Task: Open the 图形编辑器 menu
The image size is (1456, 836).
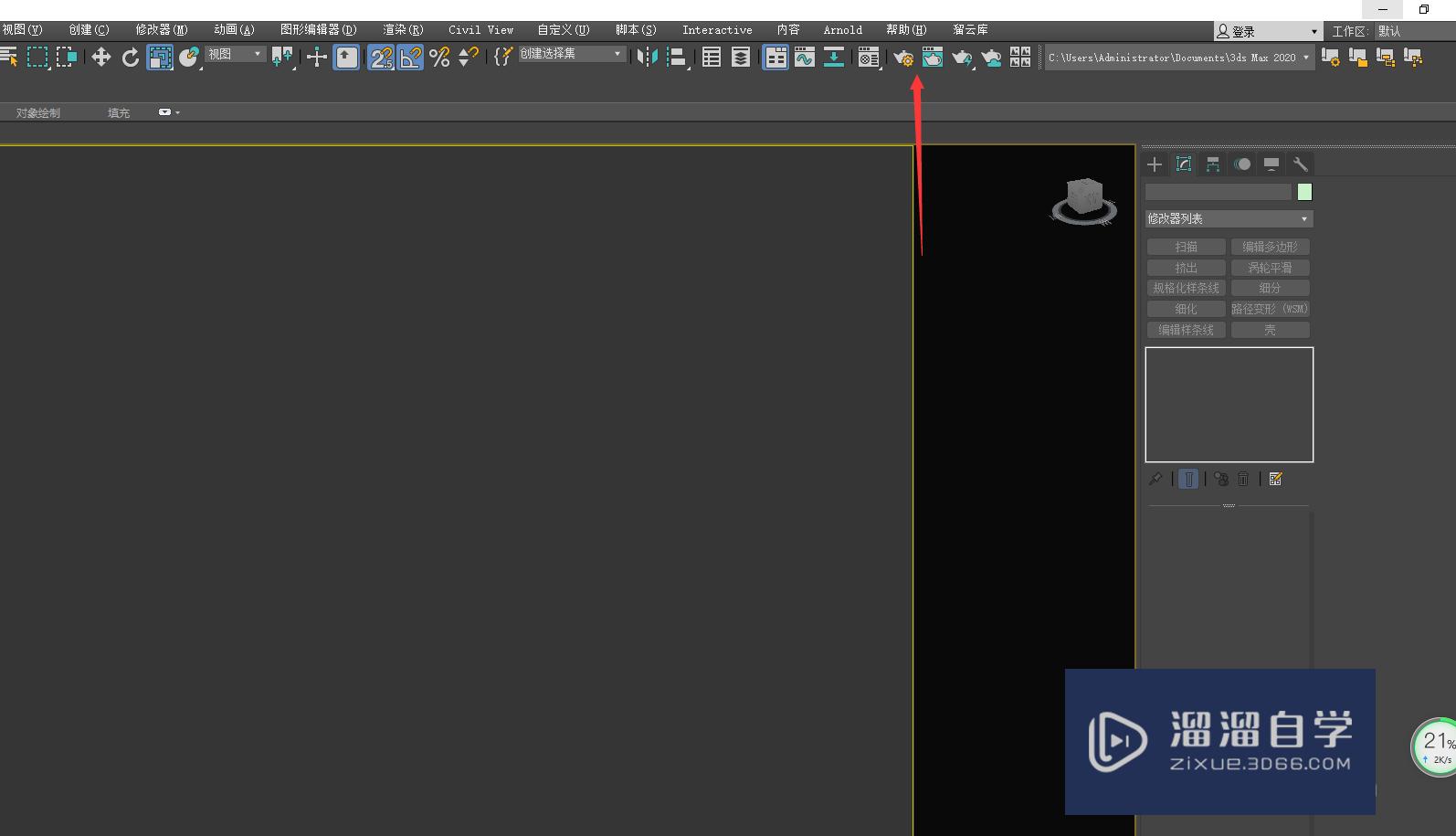Action: (318, 30)
